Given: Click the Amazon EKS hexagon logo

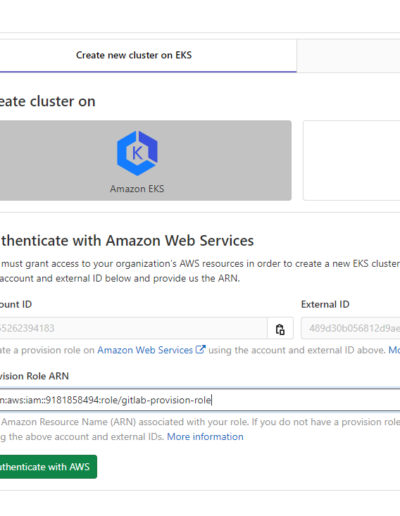Looking at the screenshot, I should tap(137, 153).
